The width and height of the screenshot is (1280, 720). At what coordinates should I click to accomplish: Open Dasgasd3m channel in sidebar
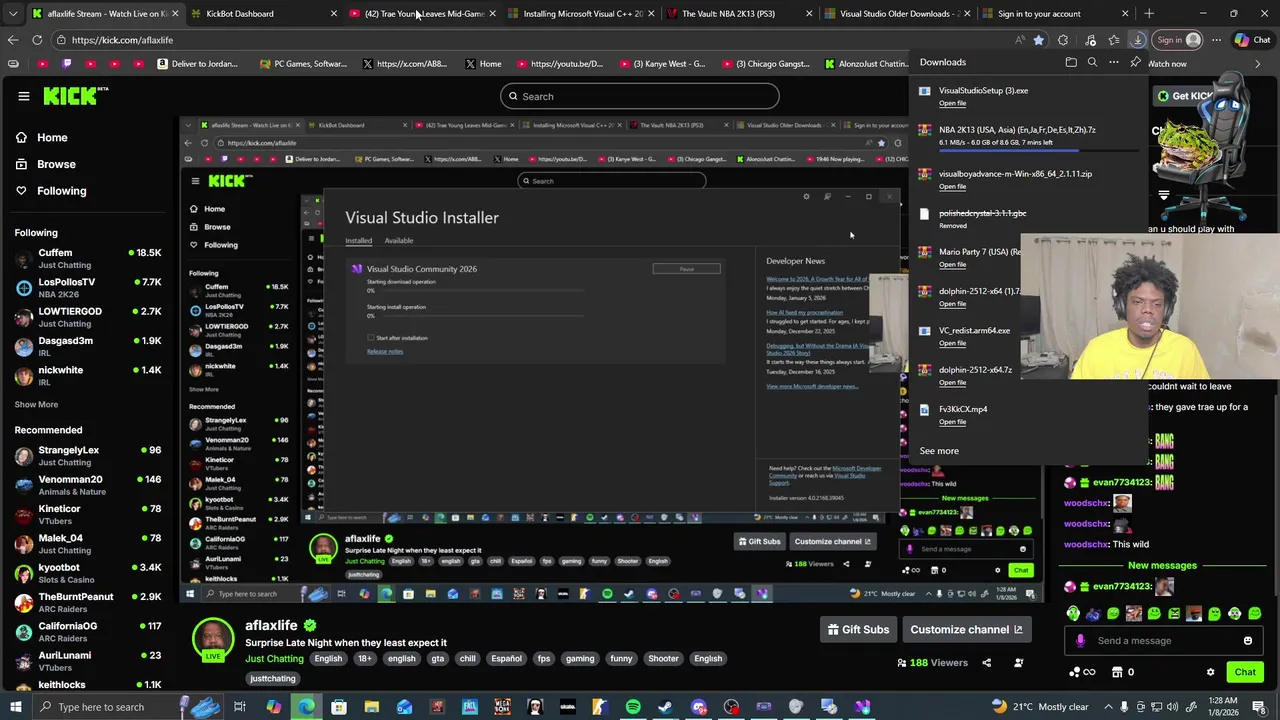point(88,345)
